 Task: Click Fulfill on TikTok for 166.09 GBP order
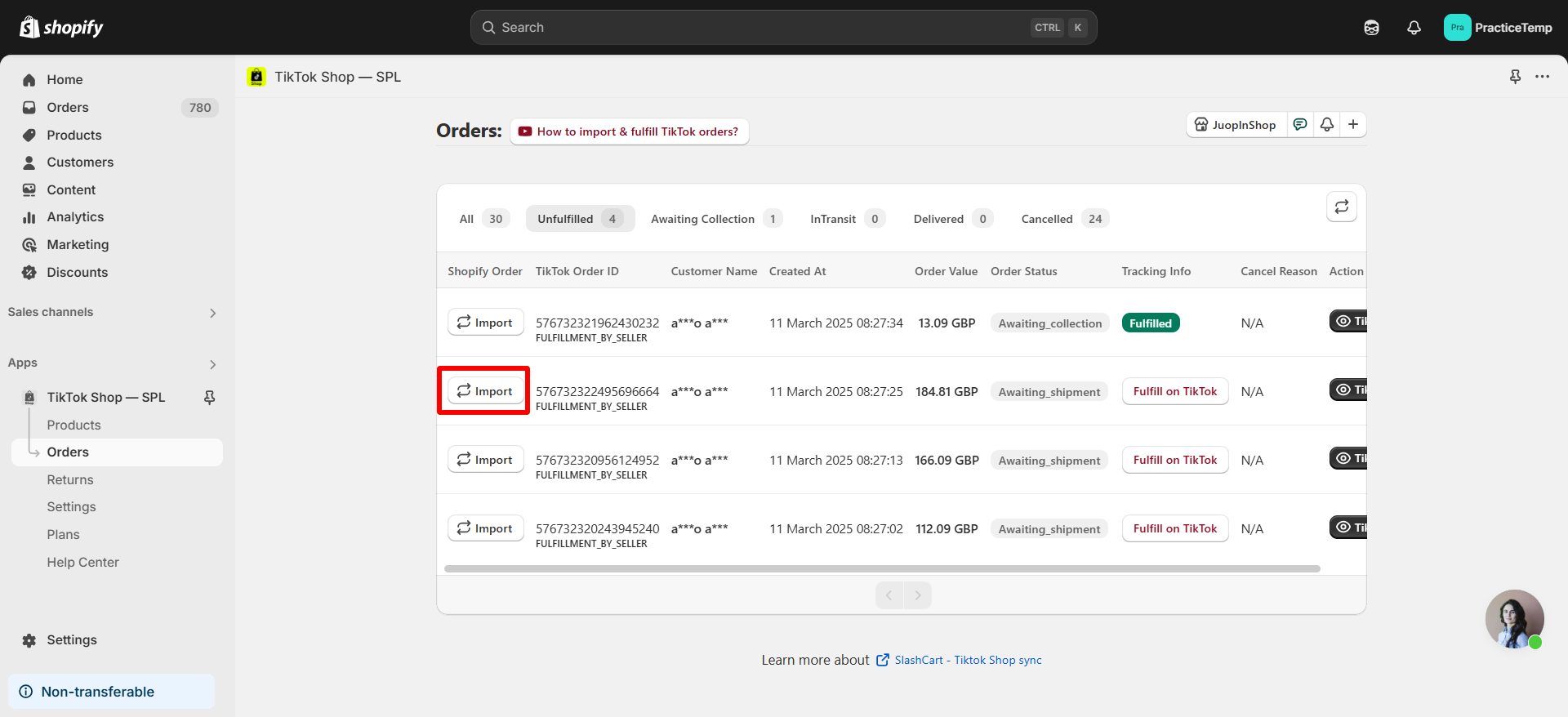point(1175,460)
